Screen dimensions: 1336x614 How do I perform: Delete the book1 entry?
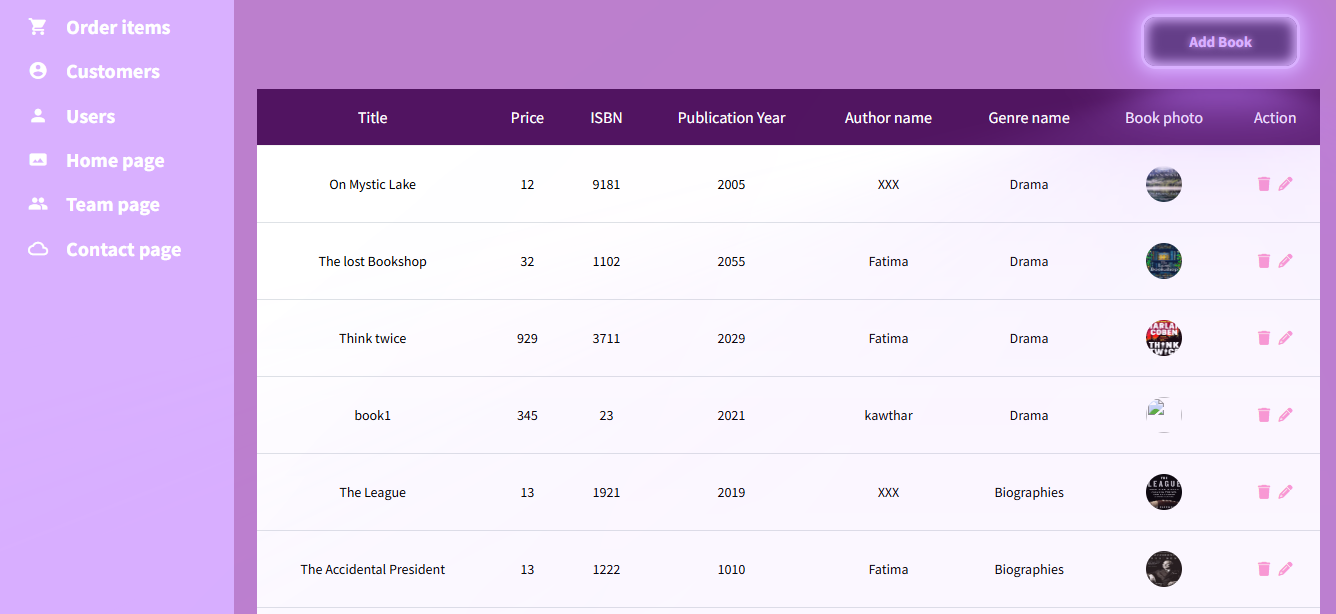pos(1264,415)
